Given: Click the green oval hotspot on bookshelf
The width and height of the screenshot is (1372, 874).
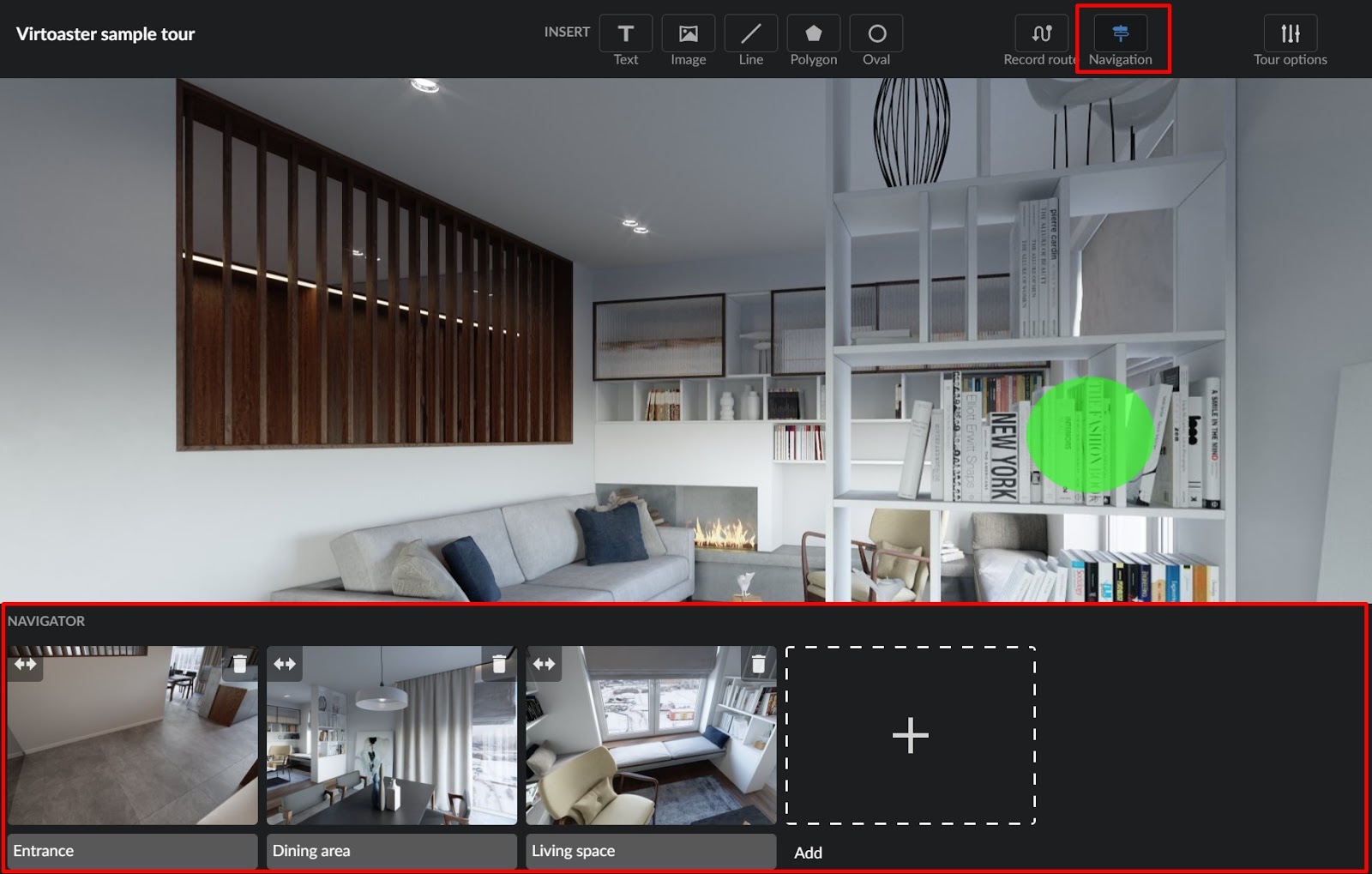Looking at the screenshot, I should 1089,434.
